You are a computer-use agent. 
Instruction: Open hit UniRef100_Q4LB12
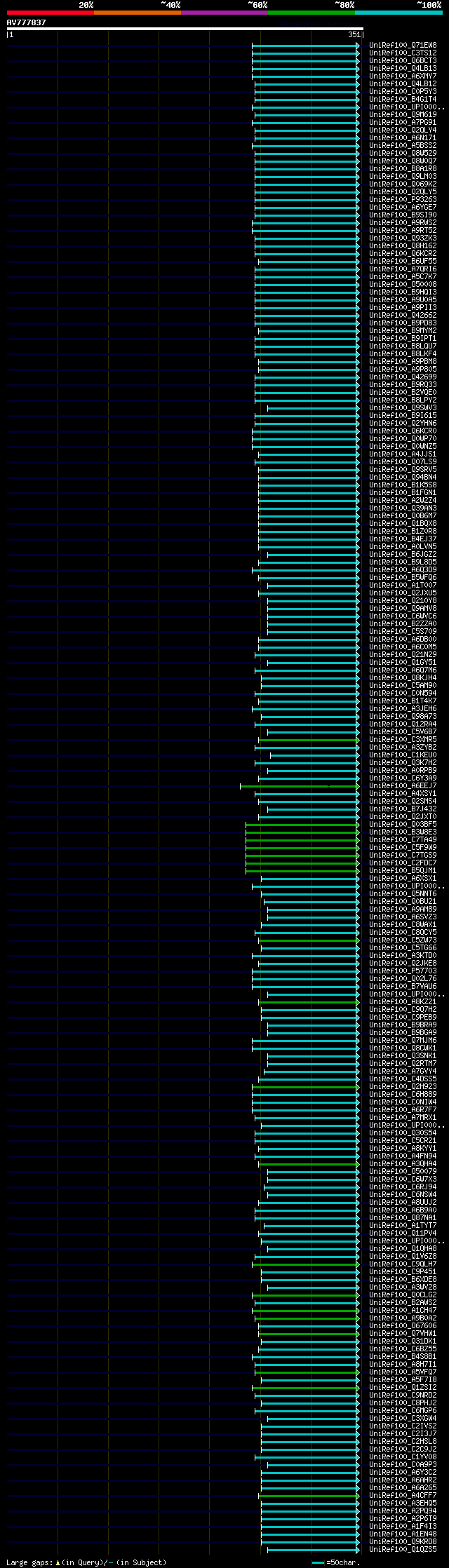(403, 83)
